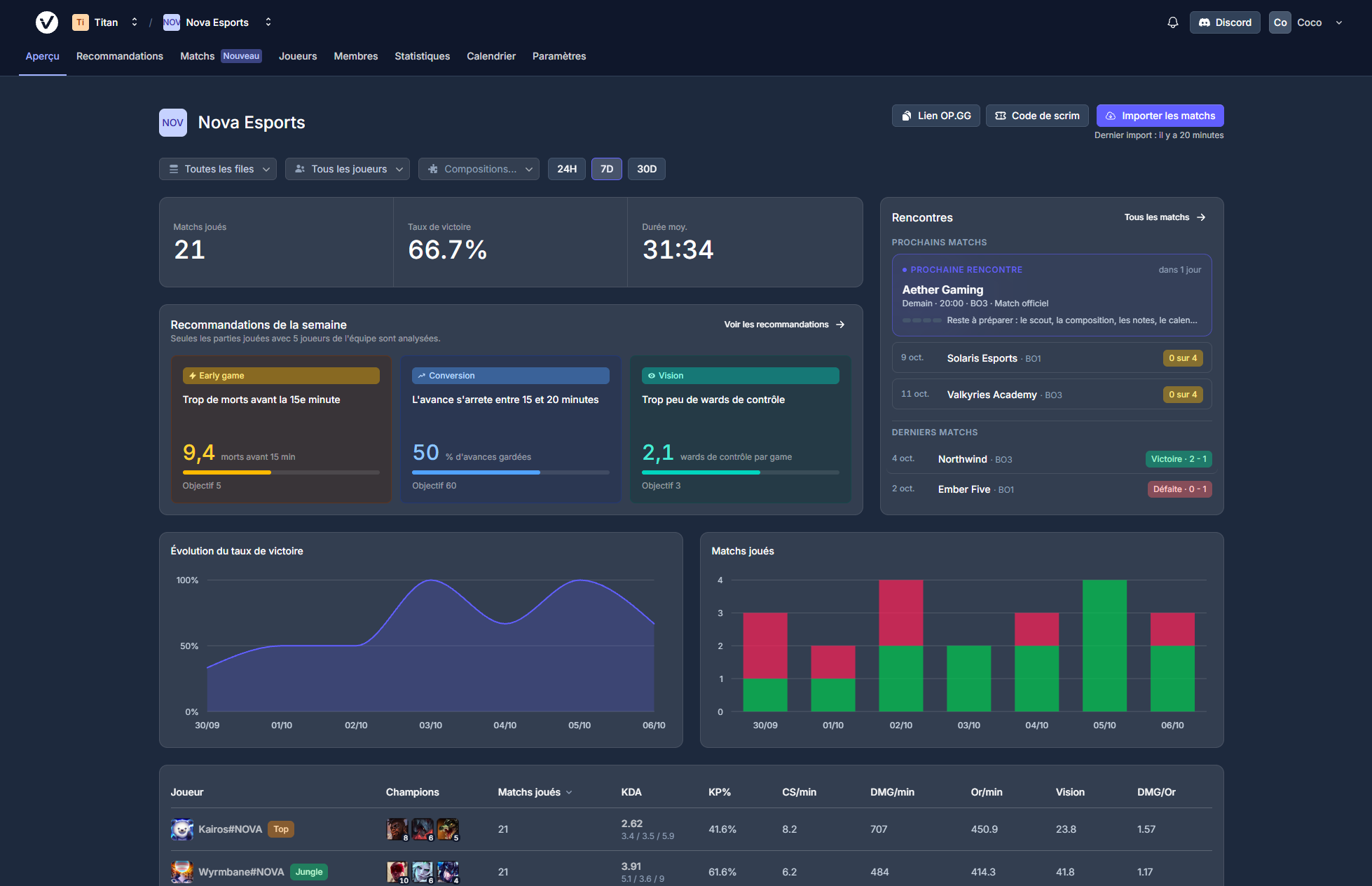
Task: Expand the Nova Esports team switcher
Action: click(268, 22)
